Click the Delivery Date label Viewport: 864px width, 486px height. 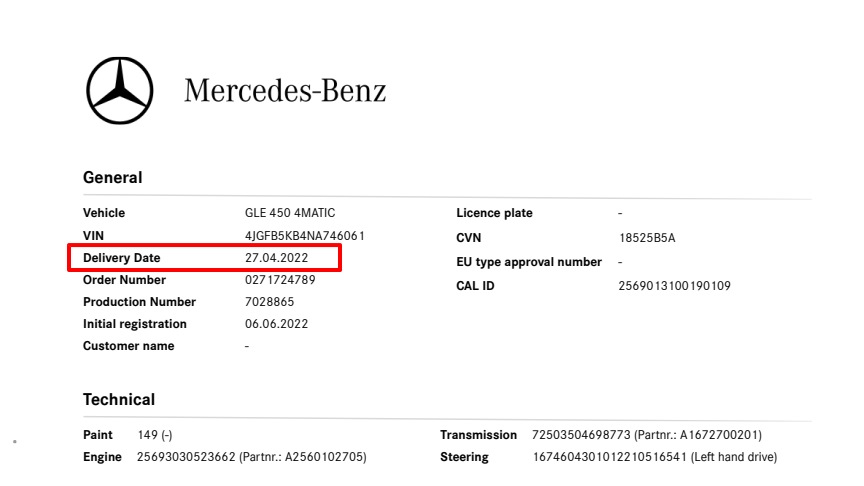tap(121, 258)
